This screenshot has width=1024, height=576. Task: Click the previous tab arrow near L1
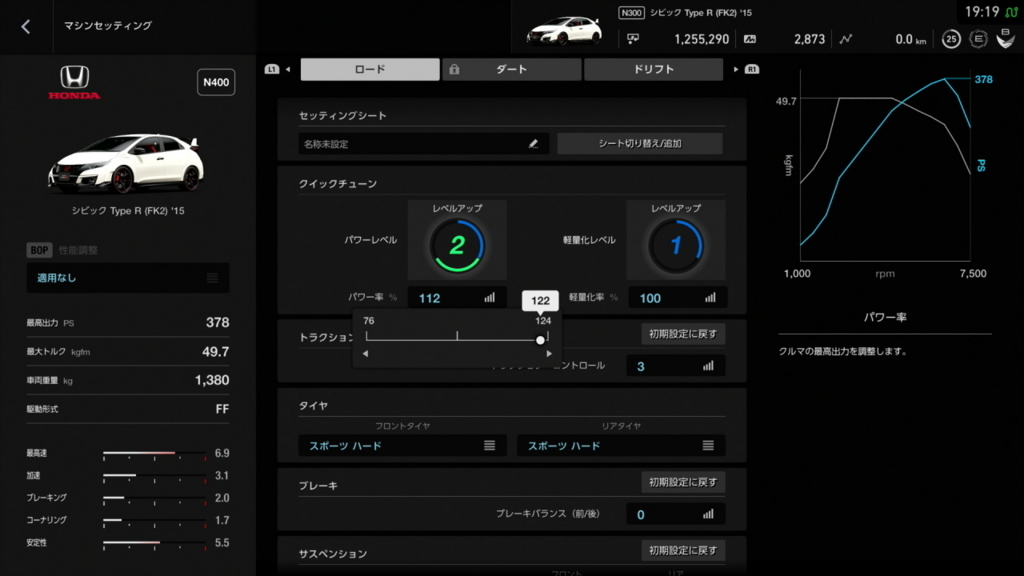287,69
